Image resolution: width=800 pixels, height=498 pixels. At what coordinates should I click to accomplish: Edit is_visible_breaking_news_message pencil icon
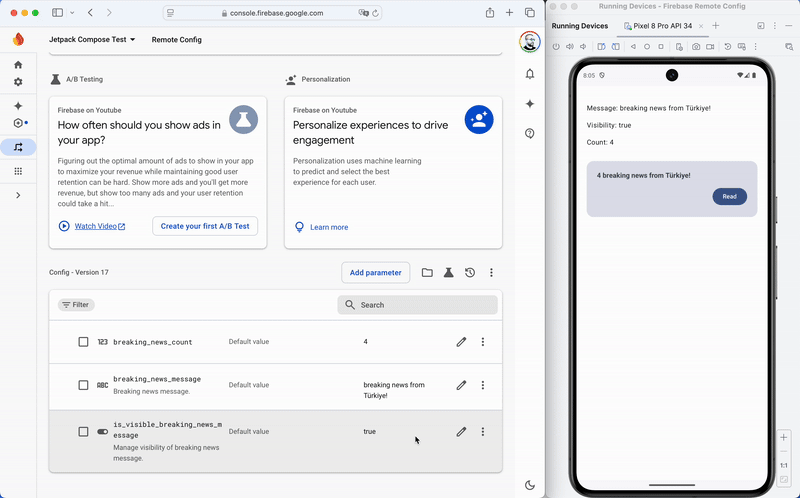click(x=461, y=432)
